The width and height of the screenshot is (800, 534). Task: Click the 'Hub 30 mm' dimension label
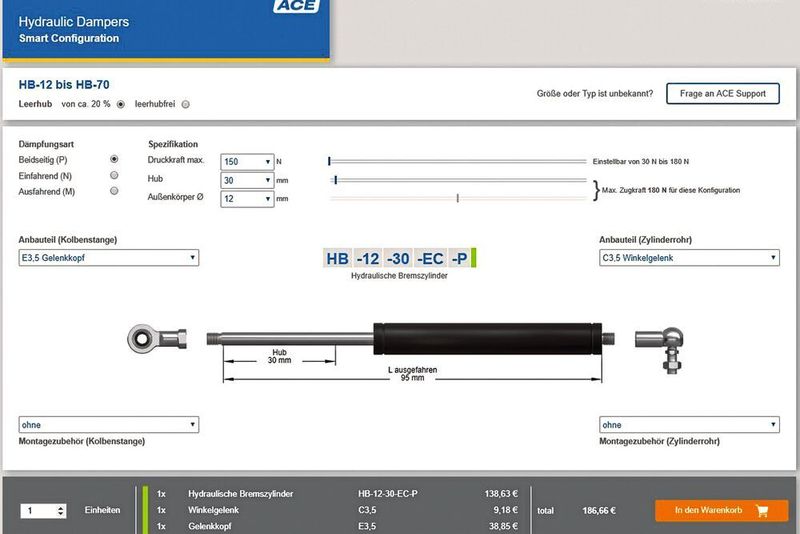point(279,356)
